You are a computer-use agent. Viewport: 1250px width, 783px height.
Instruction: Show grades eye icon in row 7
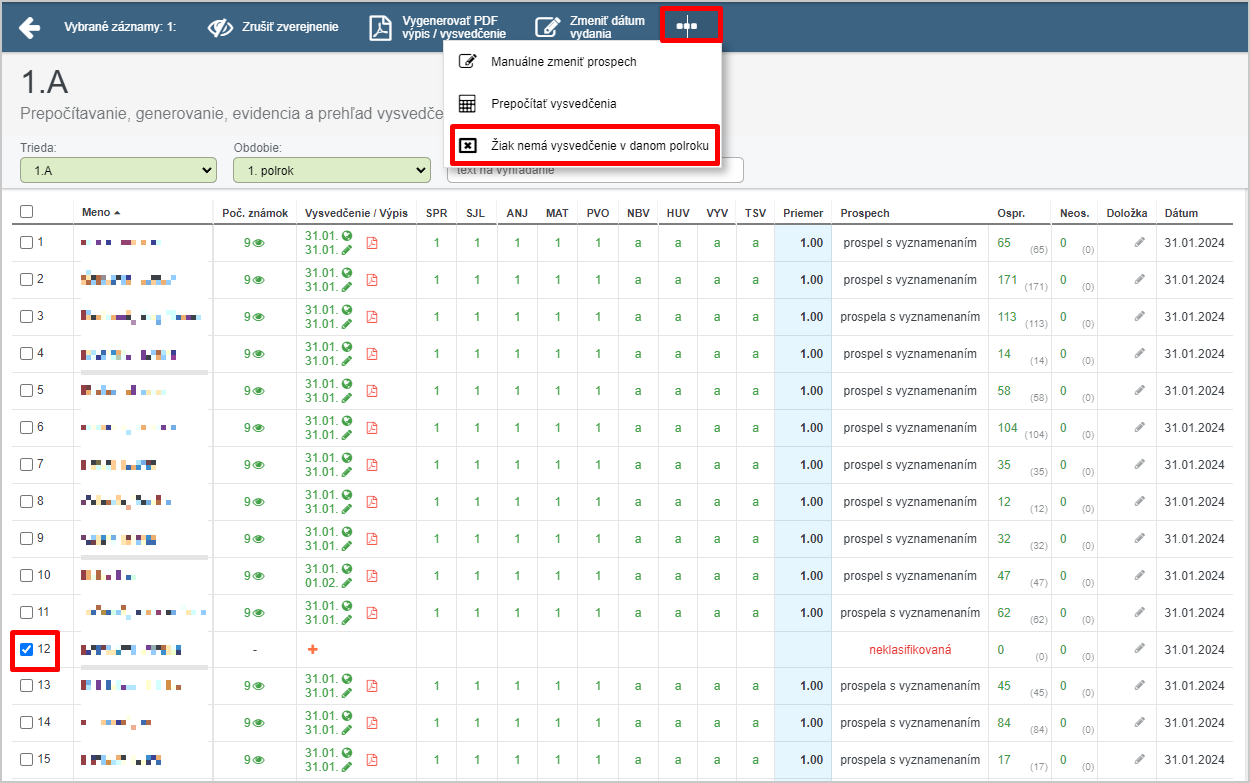click(258, 465)
